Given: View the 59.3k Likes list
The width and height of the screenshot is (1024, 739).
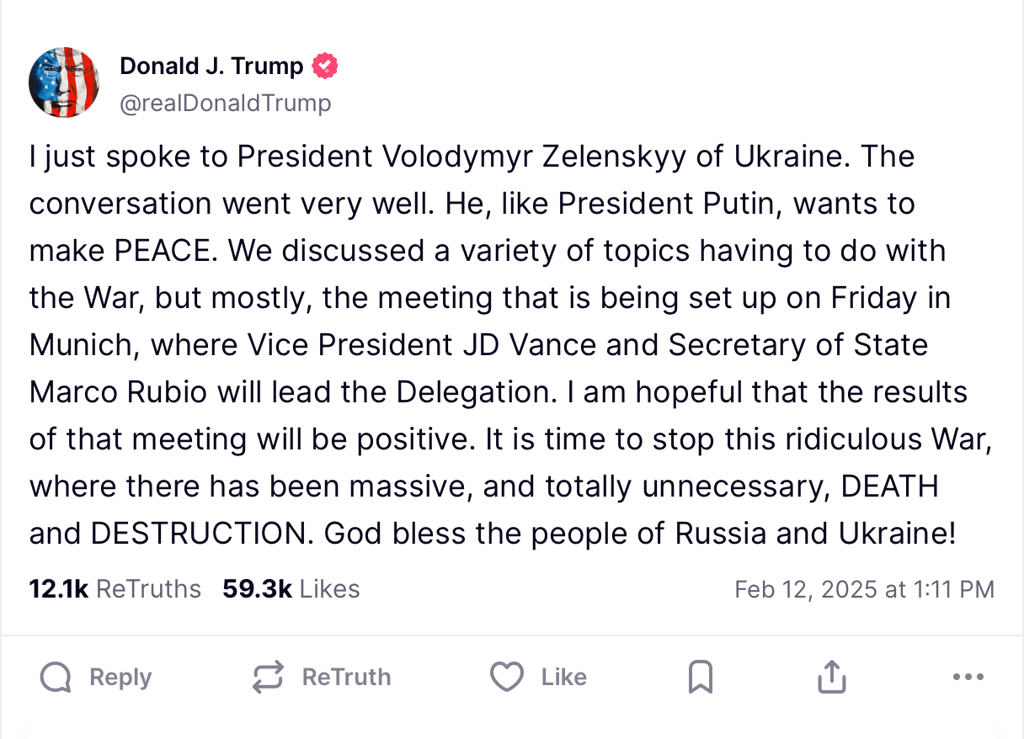Looking at the screenshot, I should 291,589.
